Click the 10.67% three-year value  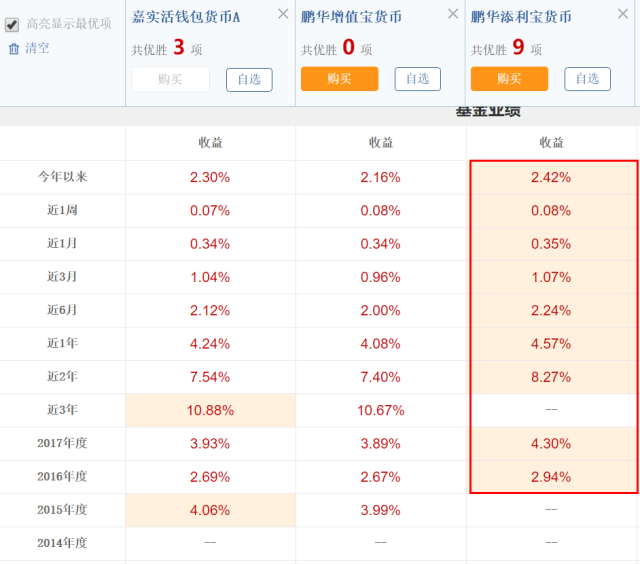380,411
